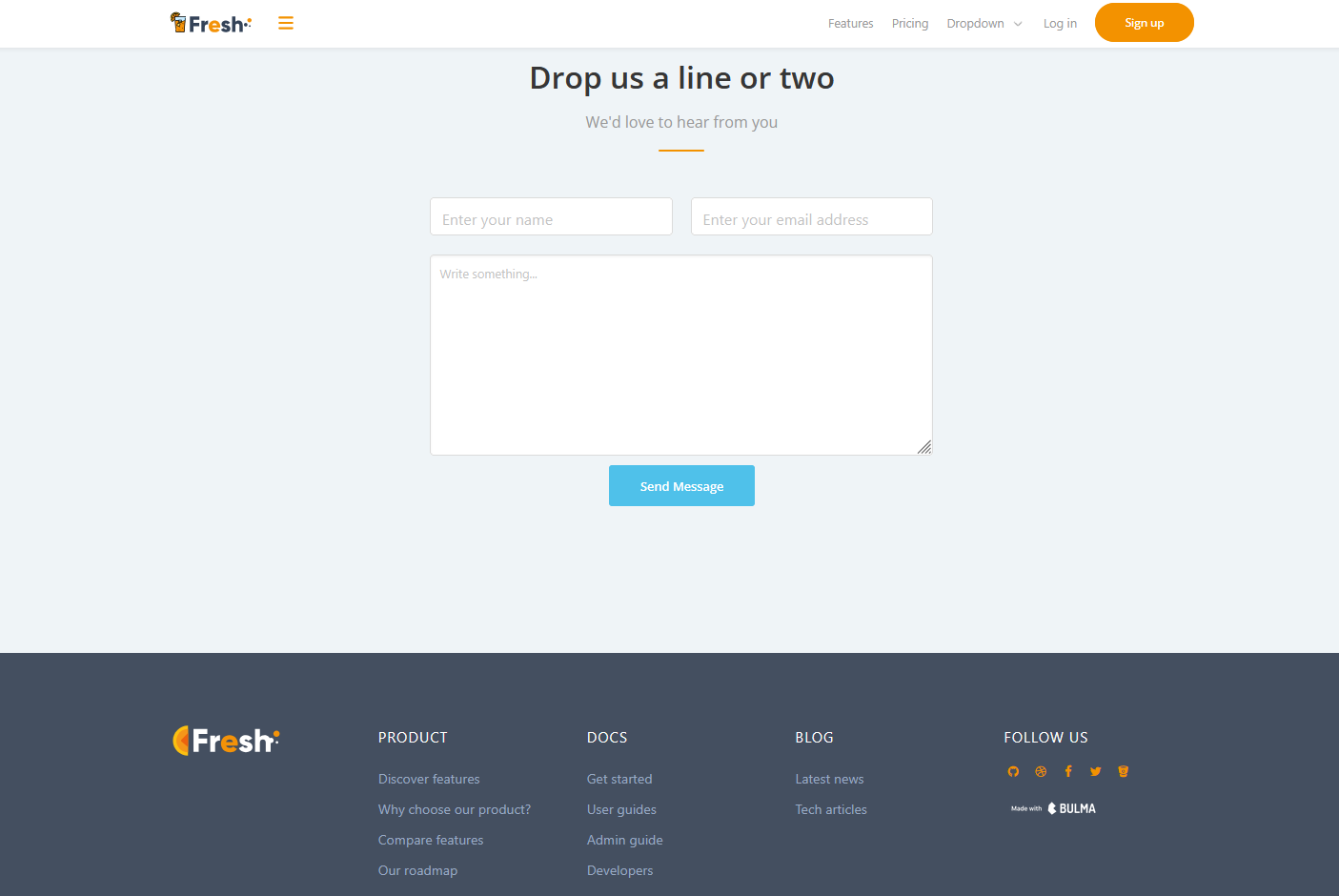Visit the Twitter bird icon link
1339x896 pixels.
[1096, 772]
